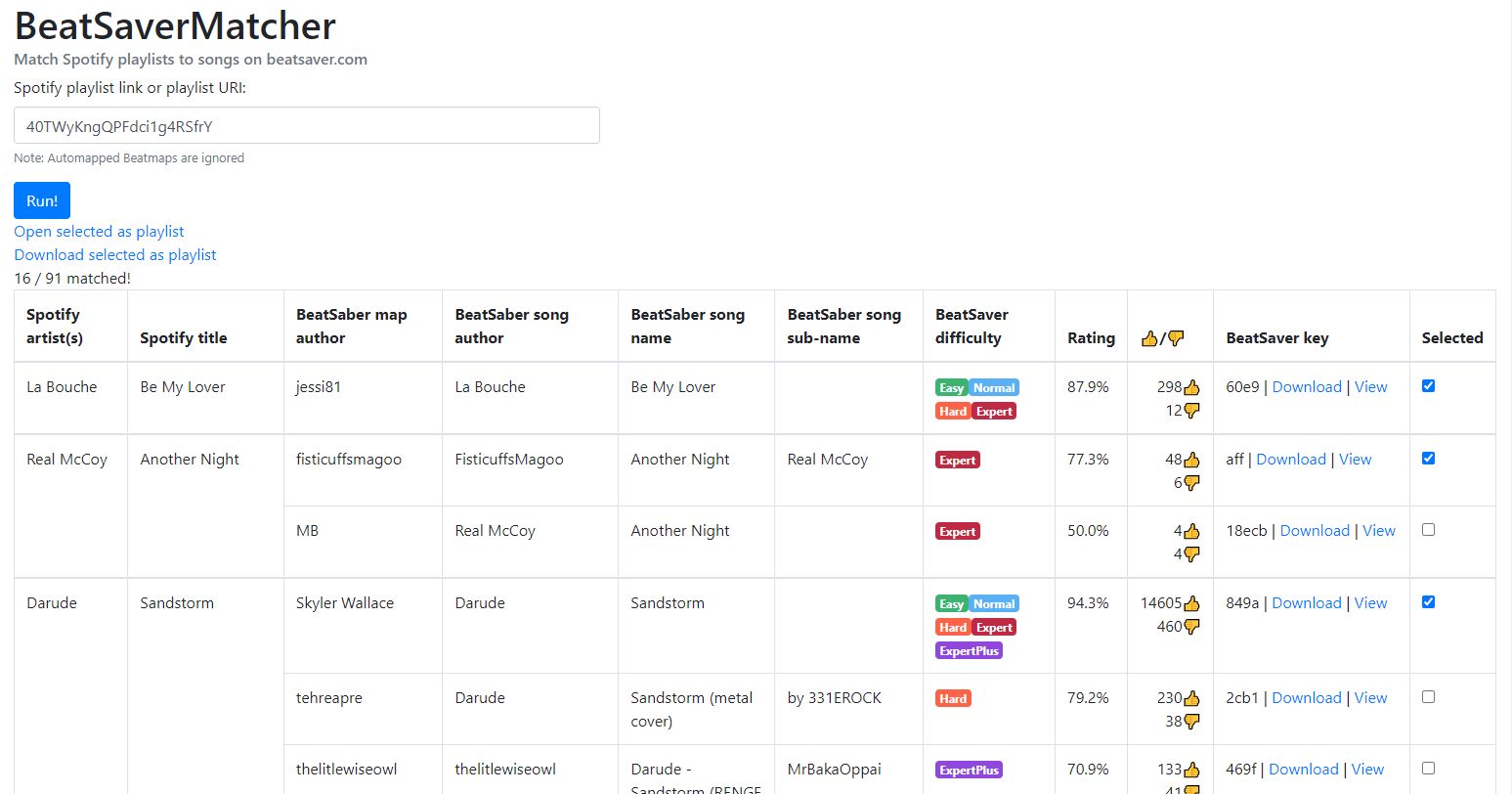Check Selected box for tehreapre's Sandstorm cover

click(x=1428, y=696)
